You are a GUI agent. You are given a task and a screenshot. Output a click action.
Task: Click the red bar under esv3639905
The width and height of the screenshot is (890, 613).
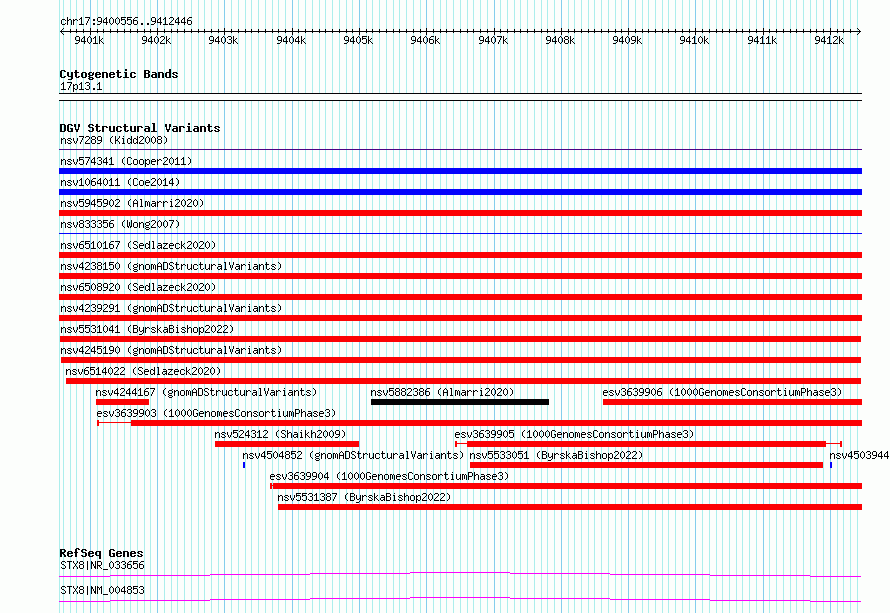(646, 444)
